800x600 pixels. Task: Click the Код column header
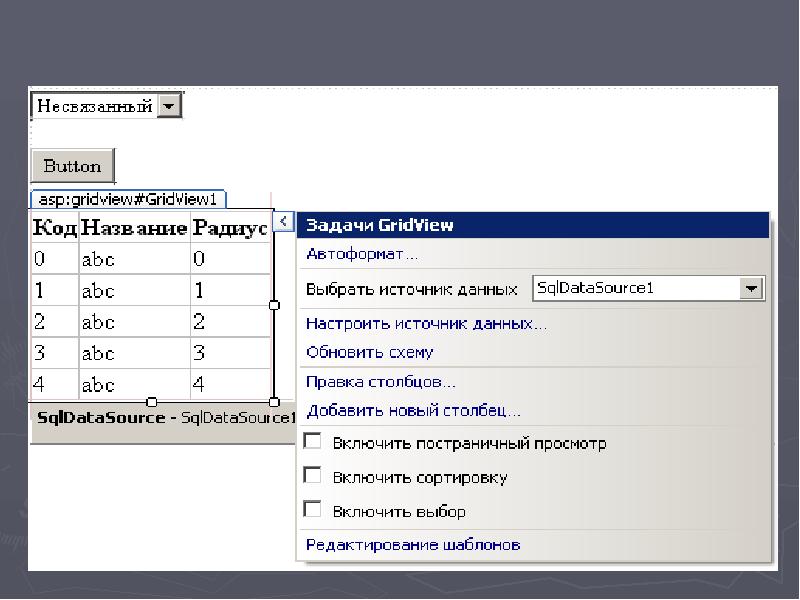[55, 229]
